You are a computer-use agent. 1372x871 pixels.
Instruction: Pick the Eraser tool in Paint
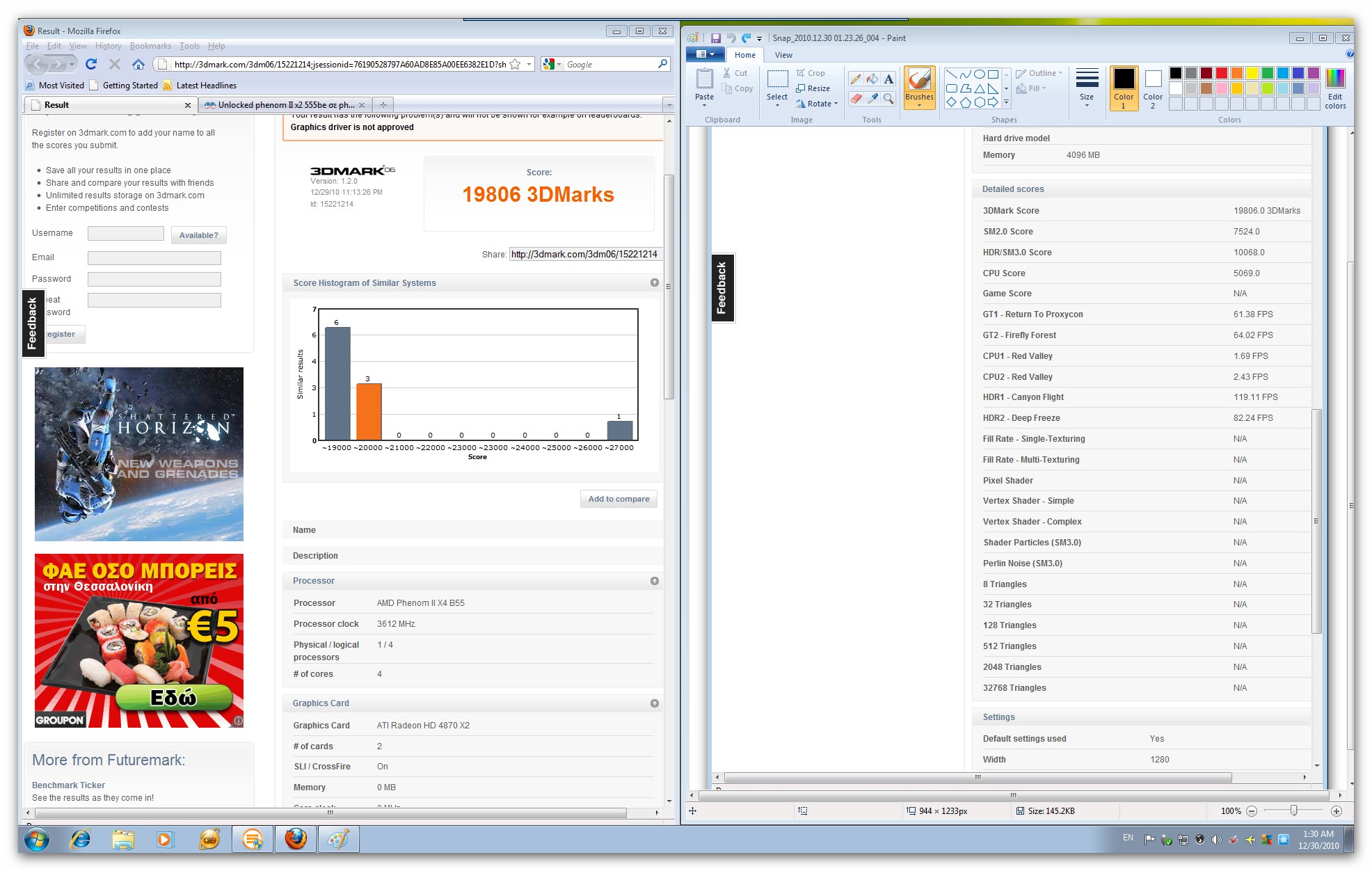coord(856,99)
